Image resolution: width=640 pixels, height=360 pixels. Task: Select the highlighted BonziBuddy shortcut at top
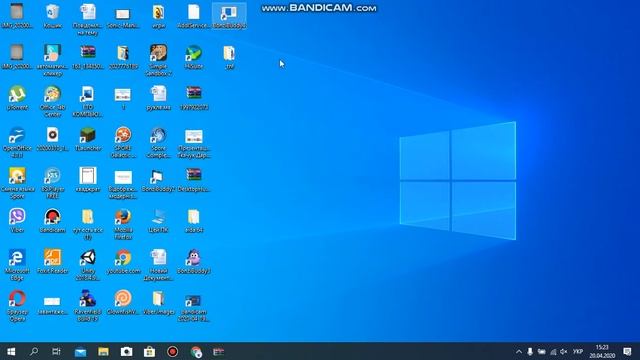(x=229, y=16)
